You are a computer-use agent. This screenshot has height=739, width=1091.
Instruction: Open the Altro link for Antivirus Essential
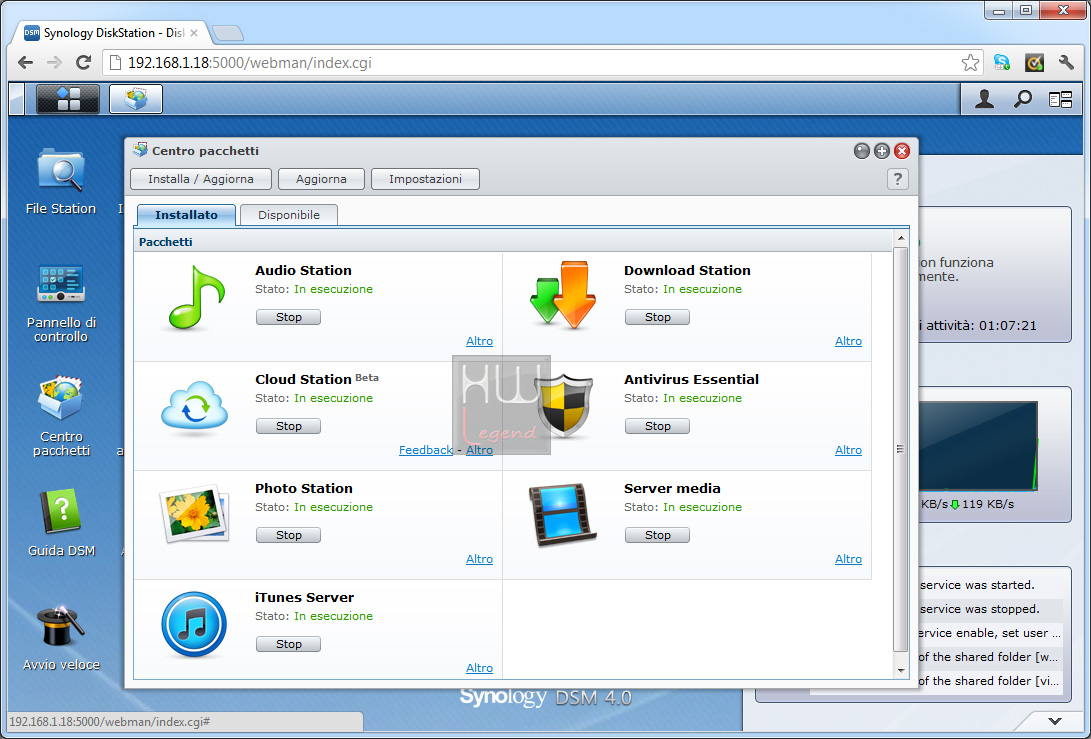tap(848, 450)
